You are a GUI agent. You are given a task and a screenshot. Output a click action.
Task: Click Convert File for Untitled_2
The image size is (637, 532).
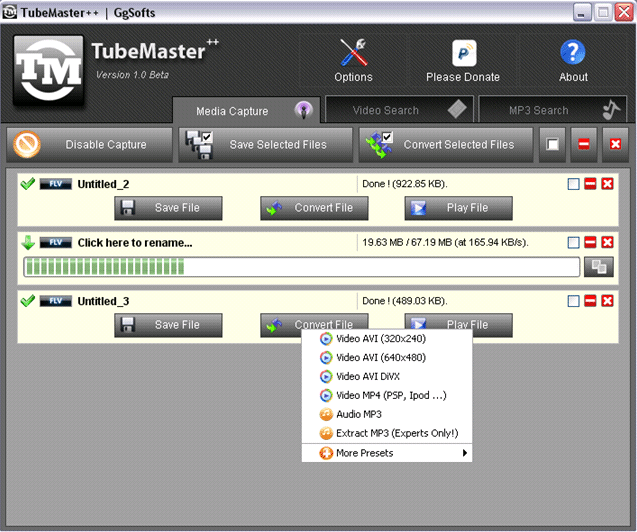pyautogui.click(x=314, y=208)
